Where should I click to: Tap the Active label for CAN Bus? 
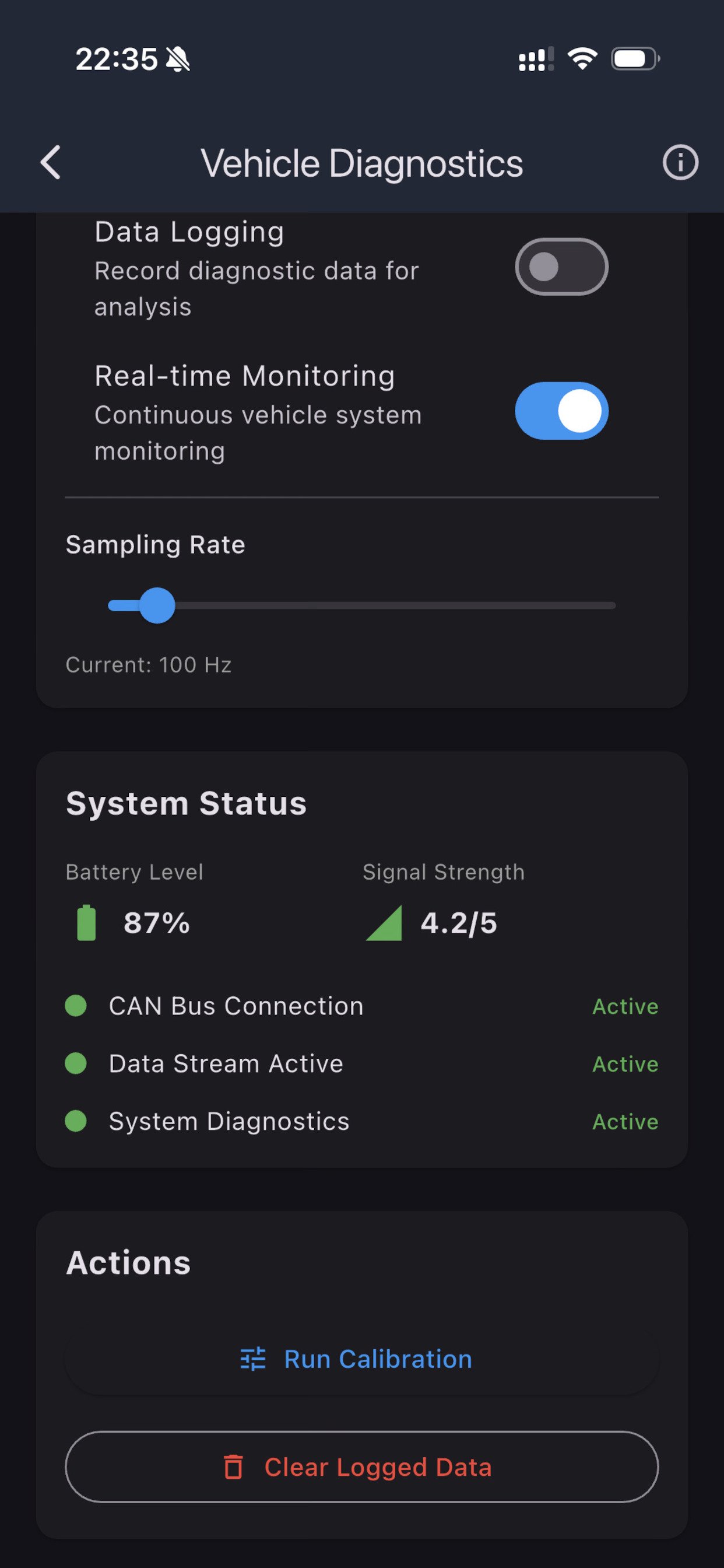(625, 1006)
